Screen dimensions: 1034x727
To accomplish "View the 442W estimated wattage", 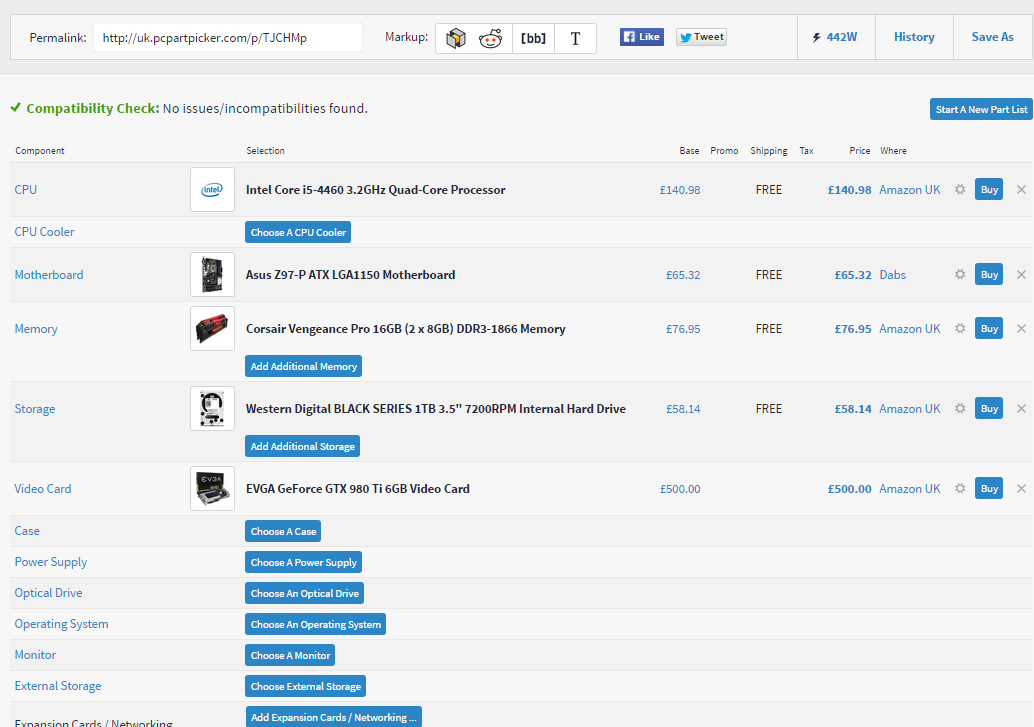I will 836,37.
